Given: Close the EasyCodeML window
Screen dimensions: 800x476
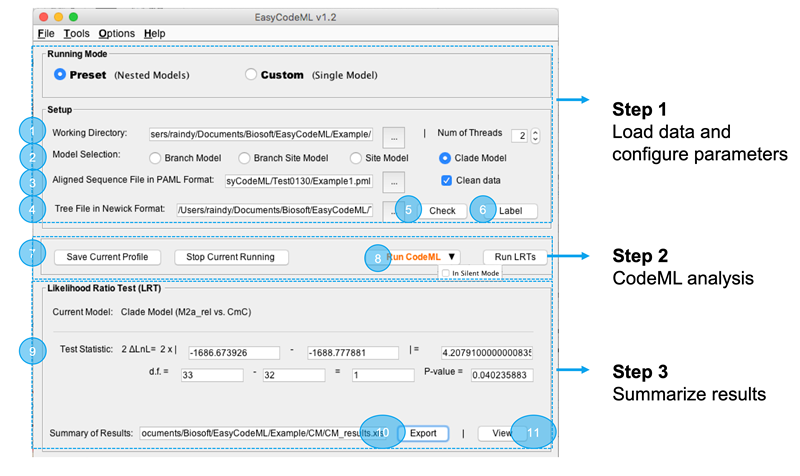Looking at the screenshot, I should [x=43, y=17].
